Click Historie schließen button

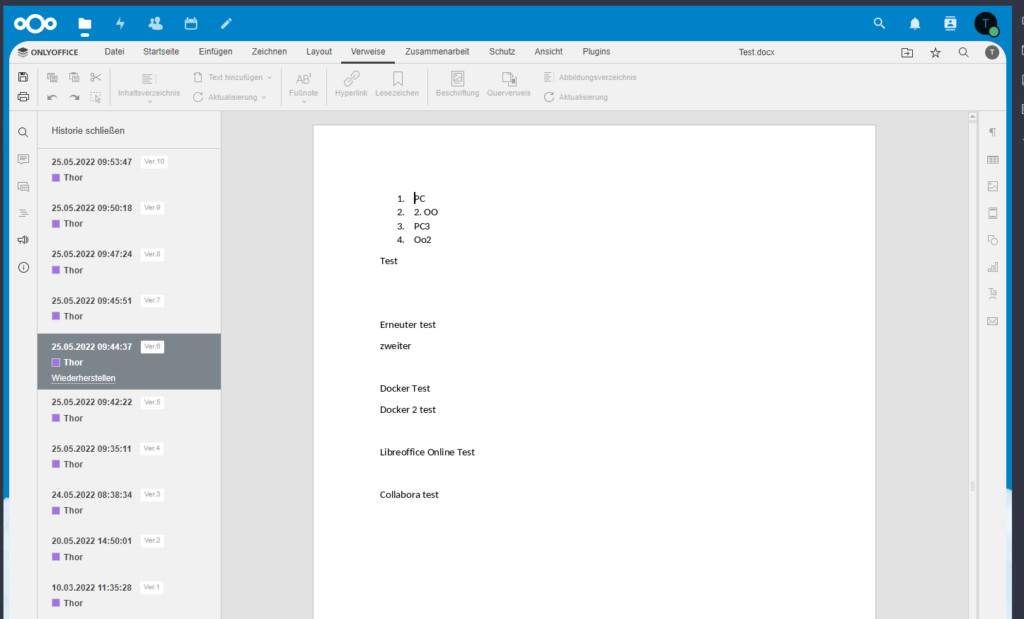click(x=88, y=131)
